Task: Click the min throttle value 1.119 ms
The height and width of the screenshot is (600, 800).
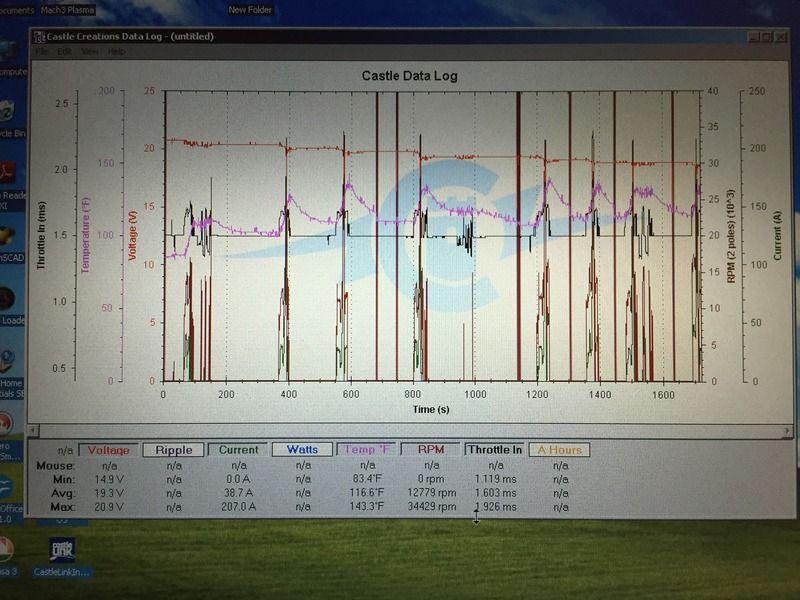Action: coord(495,480)
